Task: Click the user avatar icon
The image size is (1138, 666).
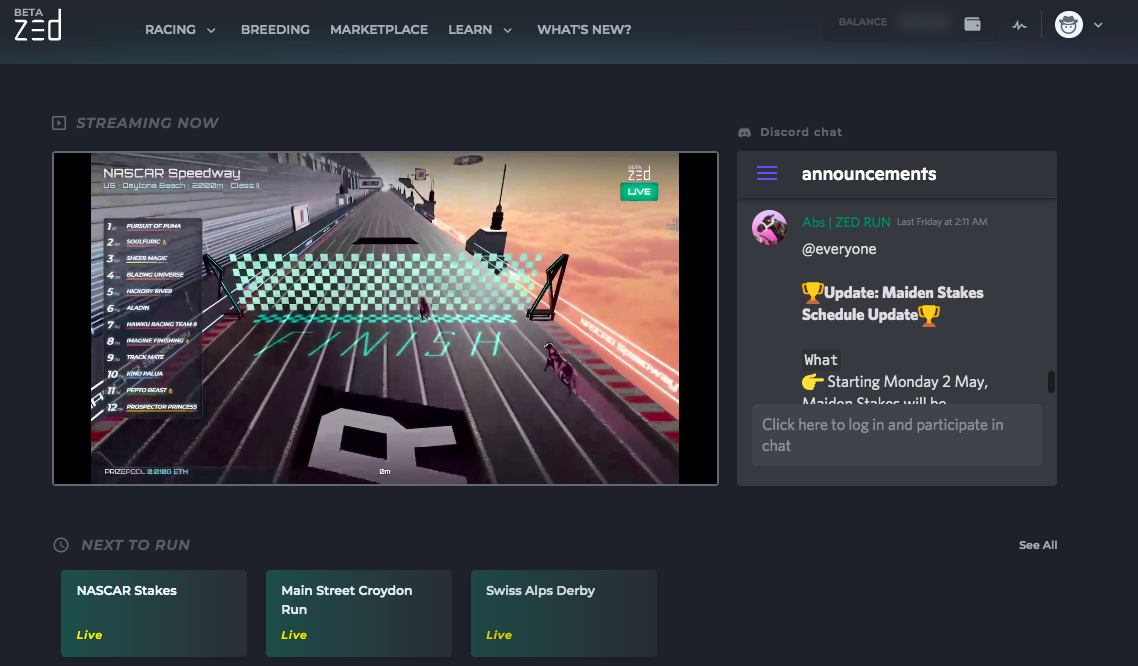Action: (x=1068, y=25)
